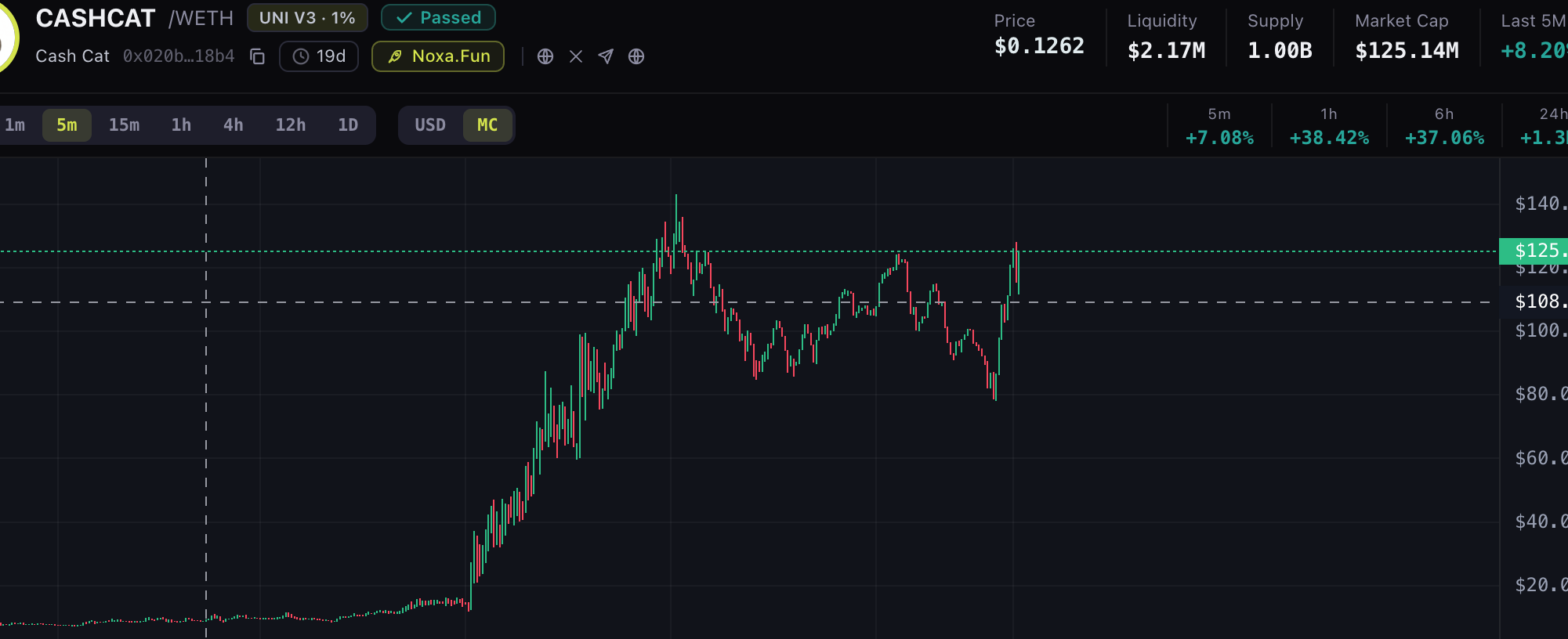Click the Liquidity value $2.17M

point(1166,51)
